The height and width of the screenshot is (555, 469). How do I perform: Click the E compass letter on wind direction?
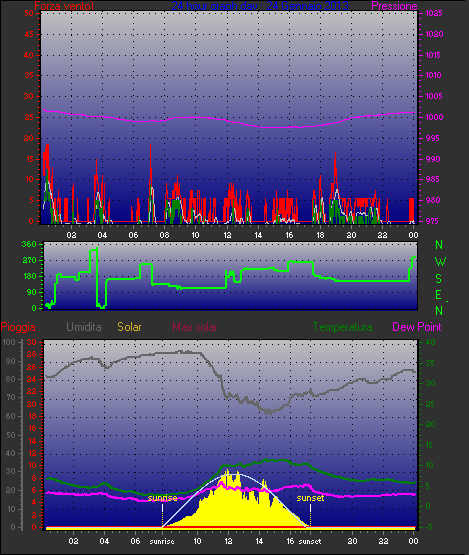pyautogui.click(x=439, y=295)
